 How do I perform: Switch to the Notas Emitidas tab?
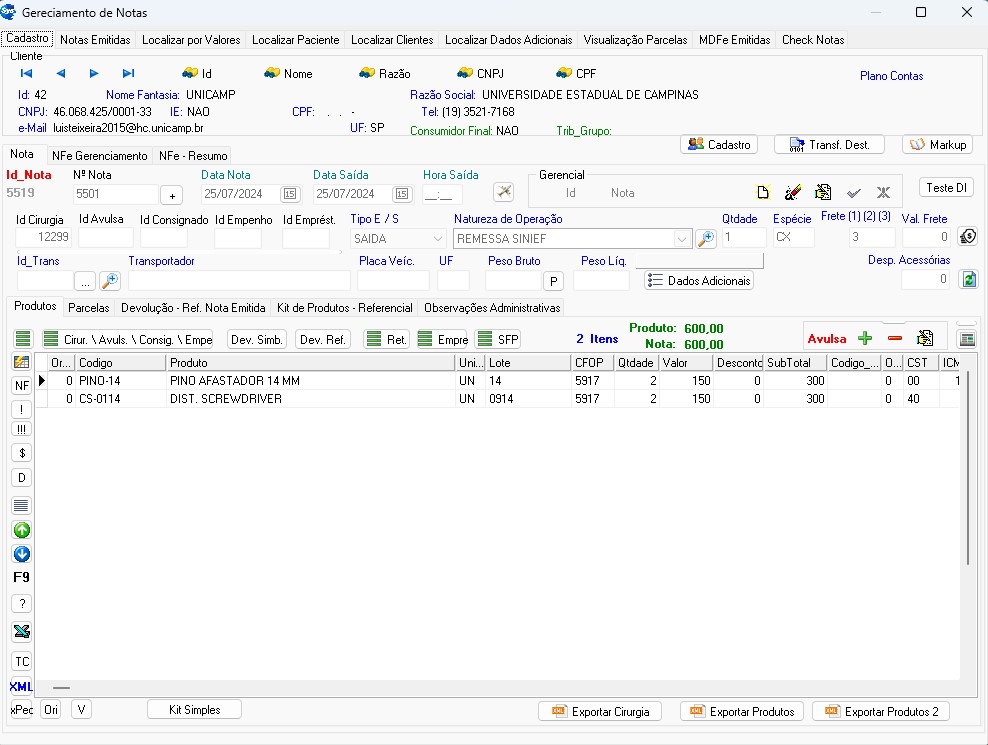click(95, 40)
